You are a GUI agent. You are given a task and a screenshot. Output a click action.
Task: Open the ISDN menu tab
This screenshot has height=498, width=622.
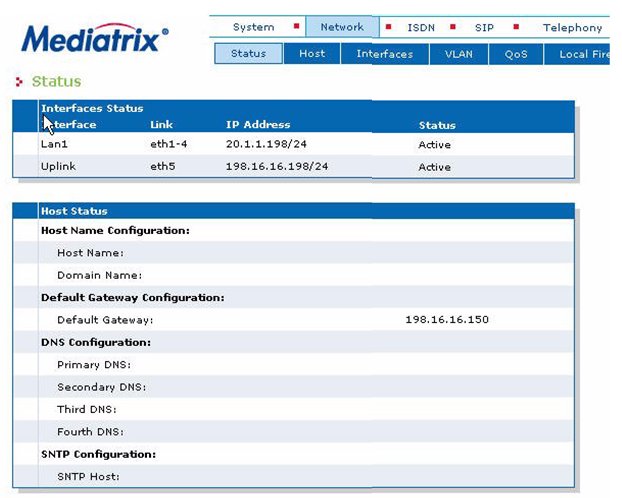pos(421,27)
